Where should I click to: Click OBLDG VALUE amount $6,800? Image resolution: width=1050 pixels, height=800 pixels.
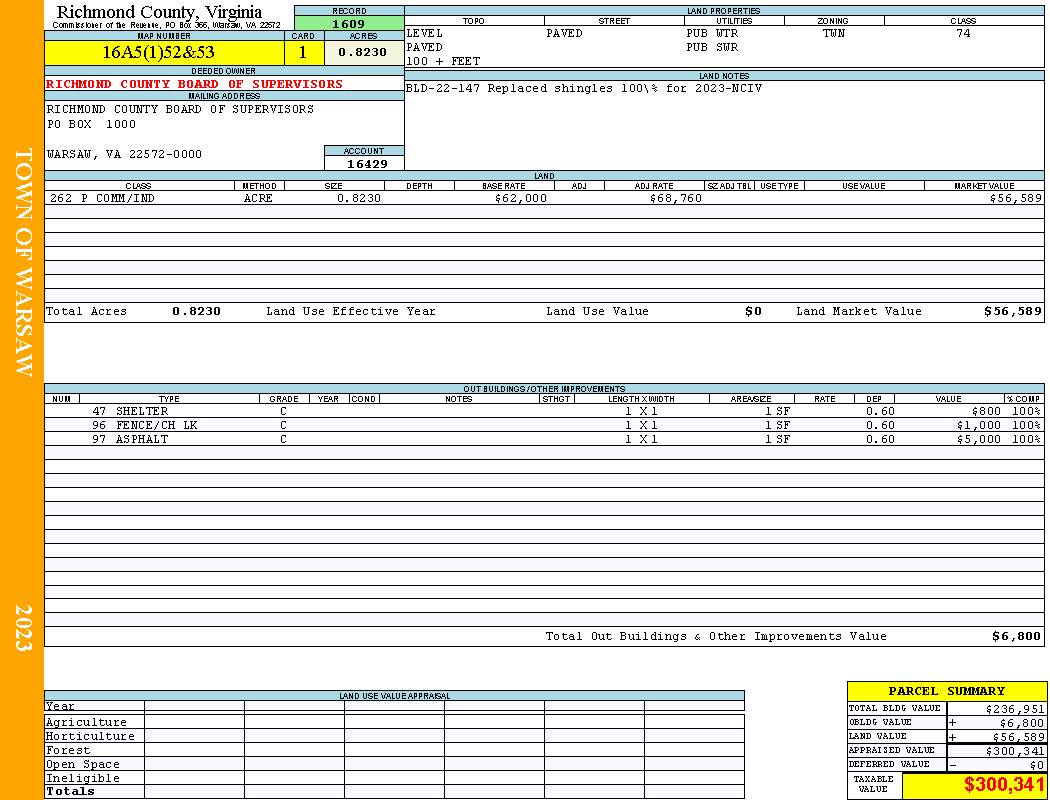pyautogui.click(x=1022, y=723)
